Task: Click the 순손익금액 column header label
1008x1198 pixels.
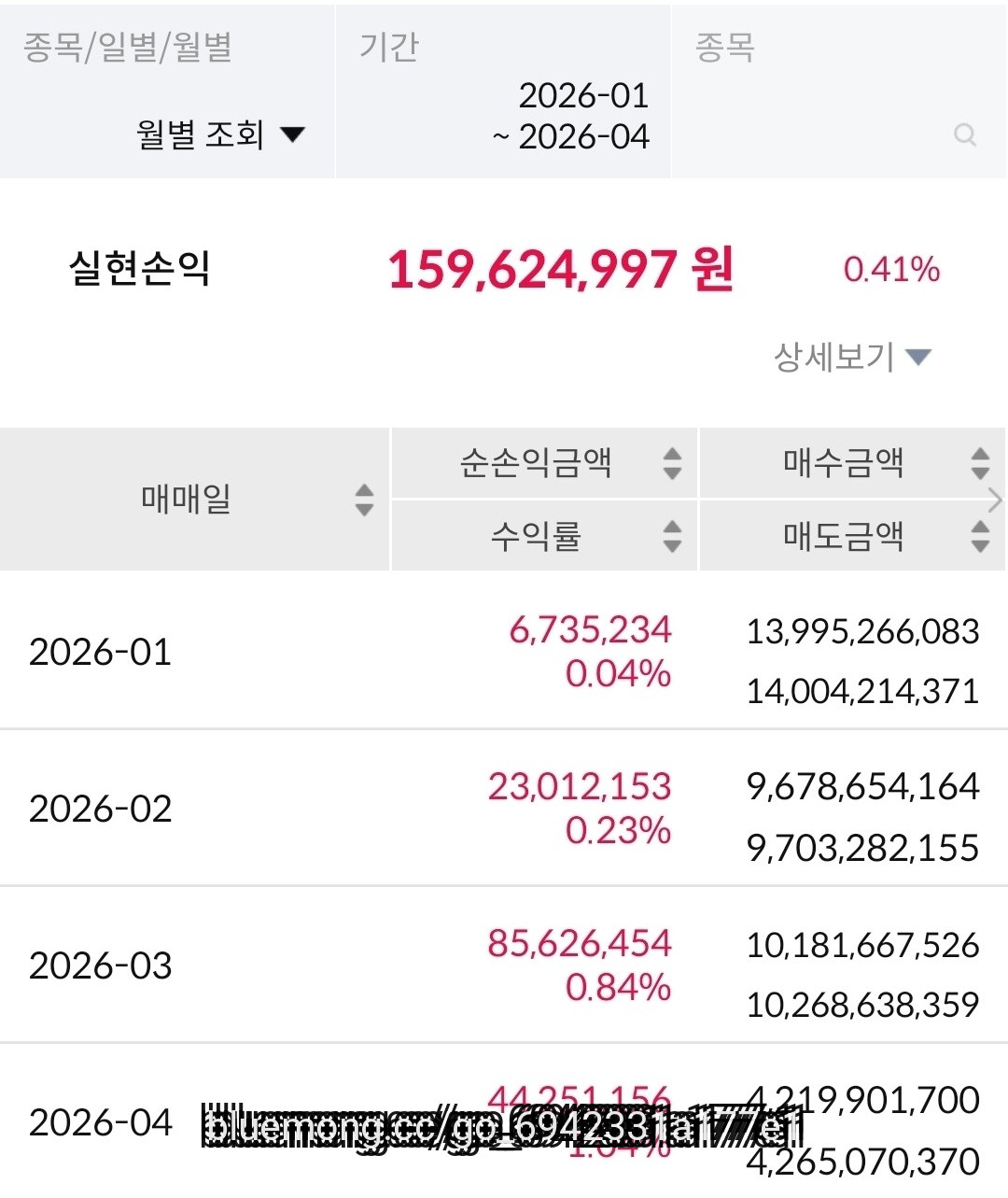Action: [x=536, y=463]
